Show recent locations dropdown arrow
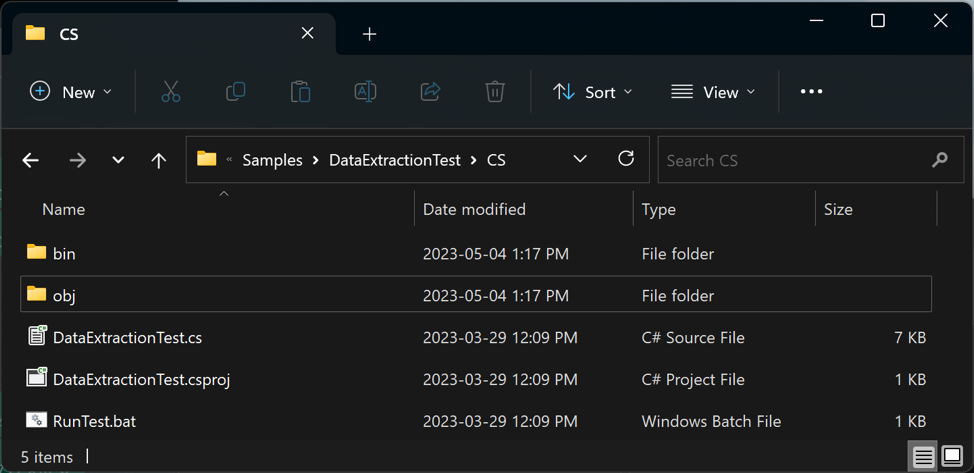This screenshot has height=473, width=974. tap(118, 160)
